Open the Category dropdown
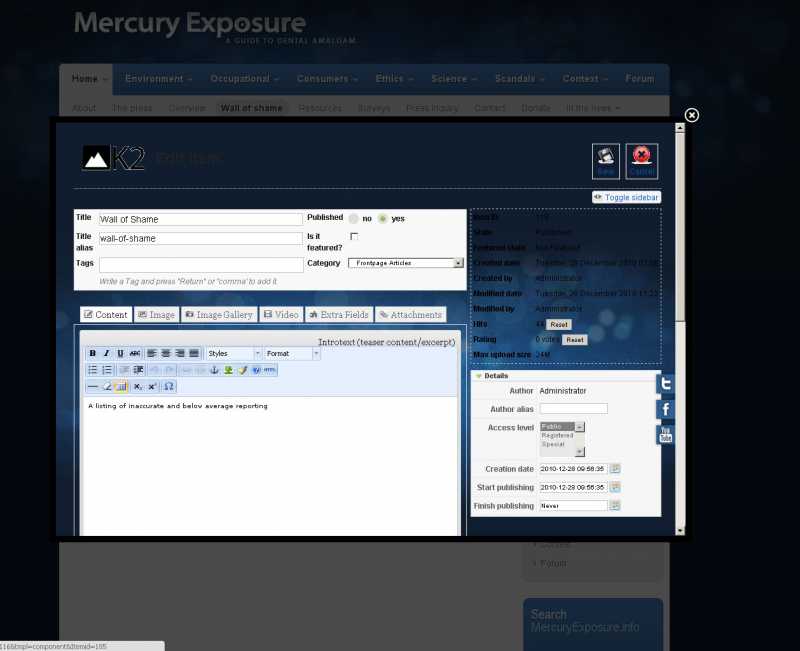800x651 pixels. pos(406,263)
